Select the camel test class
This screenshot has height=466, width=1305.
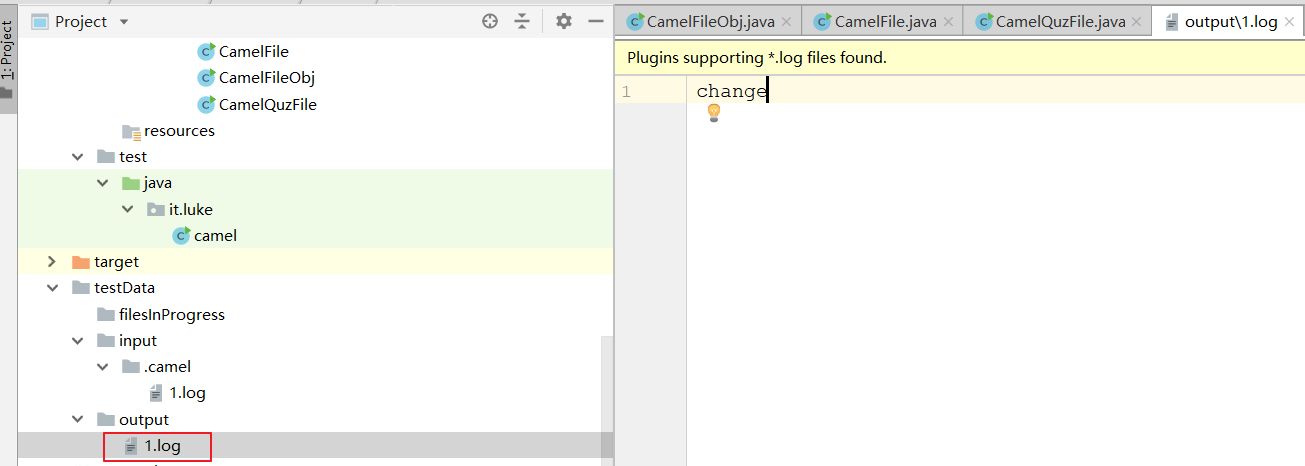215,236
